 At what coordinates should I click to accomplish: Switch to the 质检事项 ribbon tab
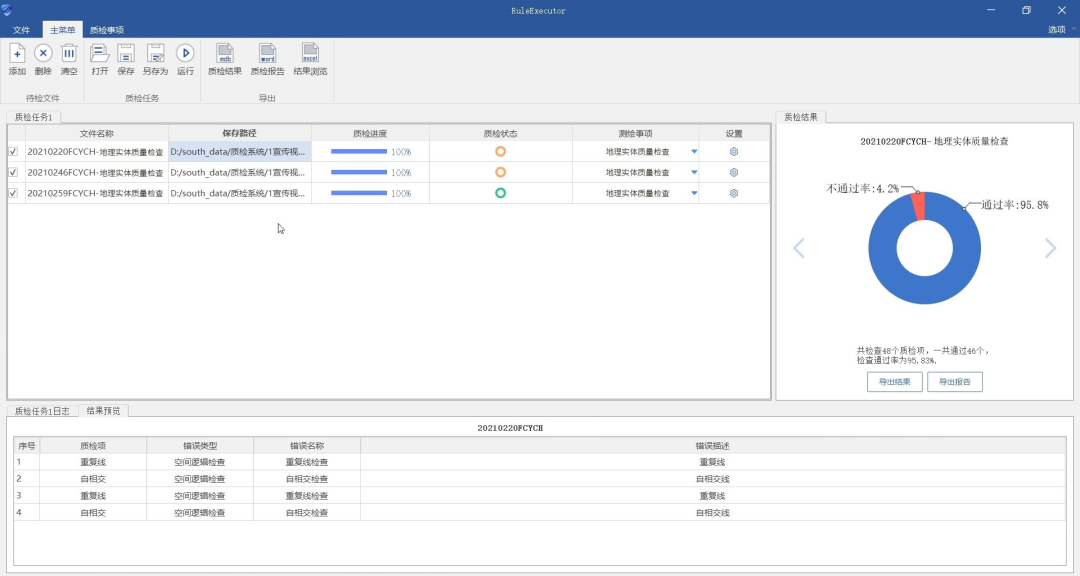(107, 30)
